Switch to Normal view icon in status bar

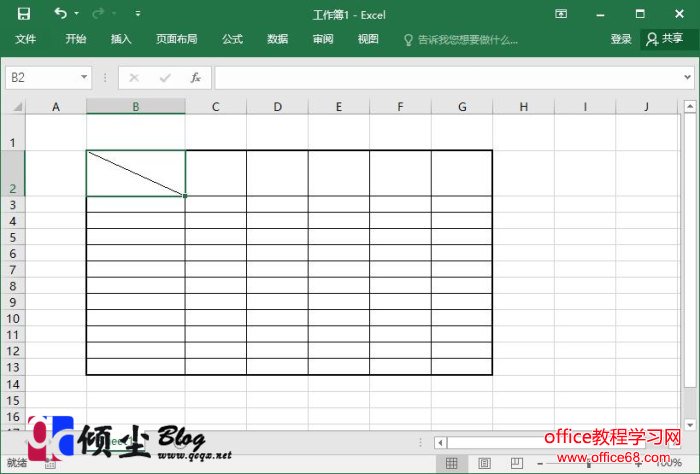coord(452,463)
